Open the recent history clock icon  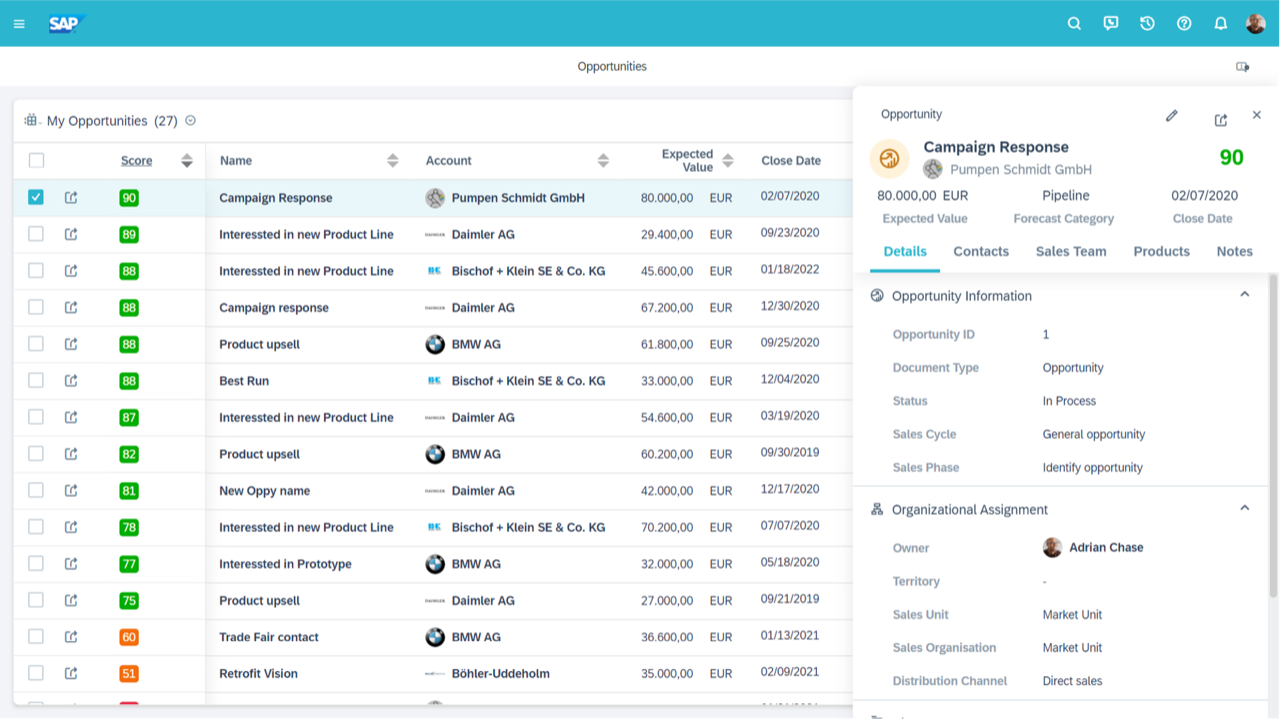click(1147, 24)
